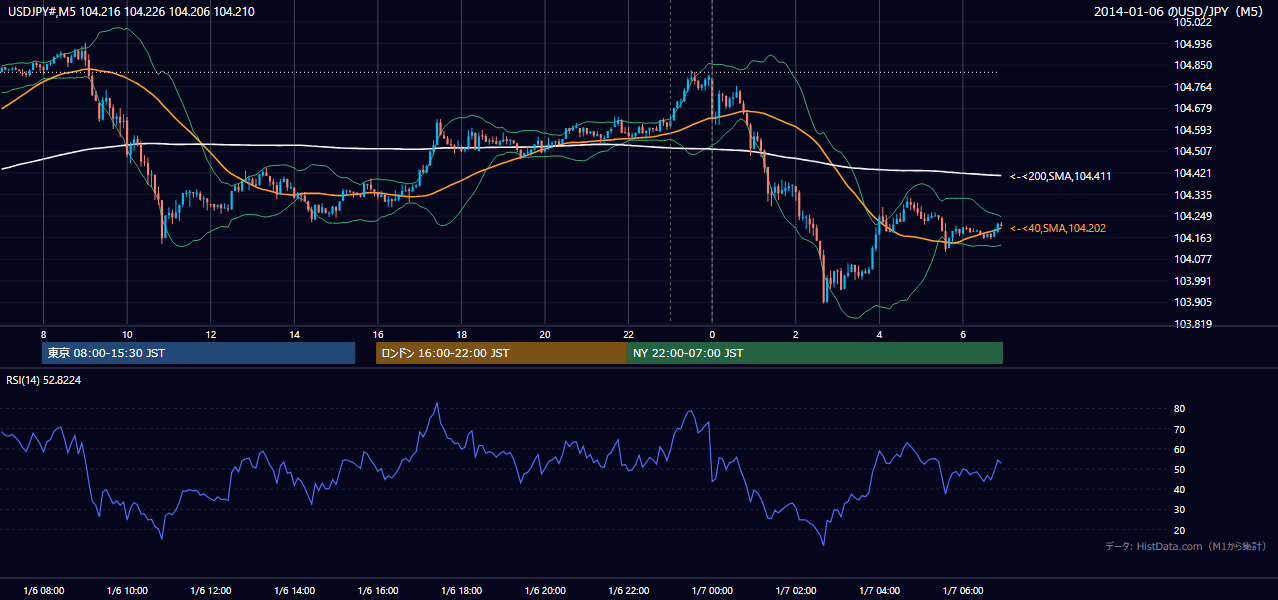Screen dimensions: 1278x600
Task: Click hour label 6 under price chart
Action: tap(962, 334)
